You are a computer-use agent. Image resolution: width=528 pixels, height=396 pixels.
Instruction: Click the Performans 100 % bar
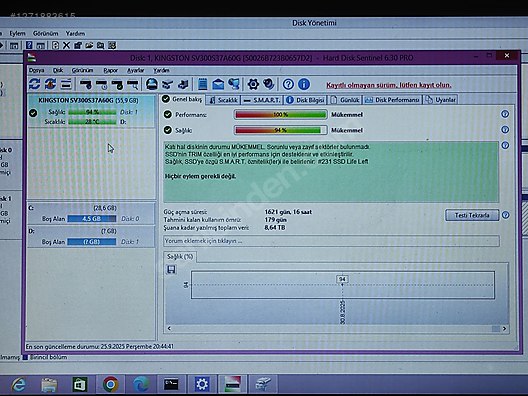(x=280, y=114)
